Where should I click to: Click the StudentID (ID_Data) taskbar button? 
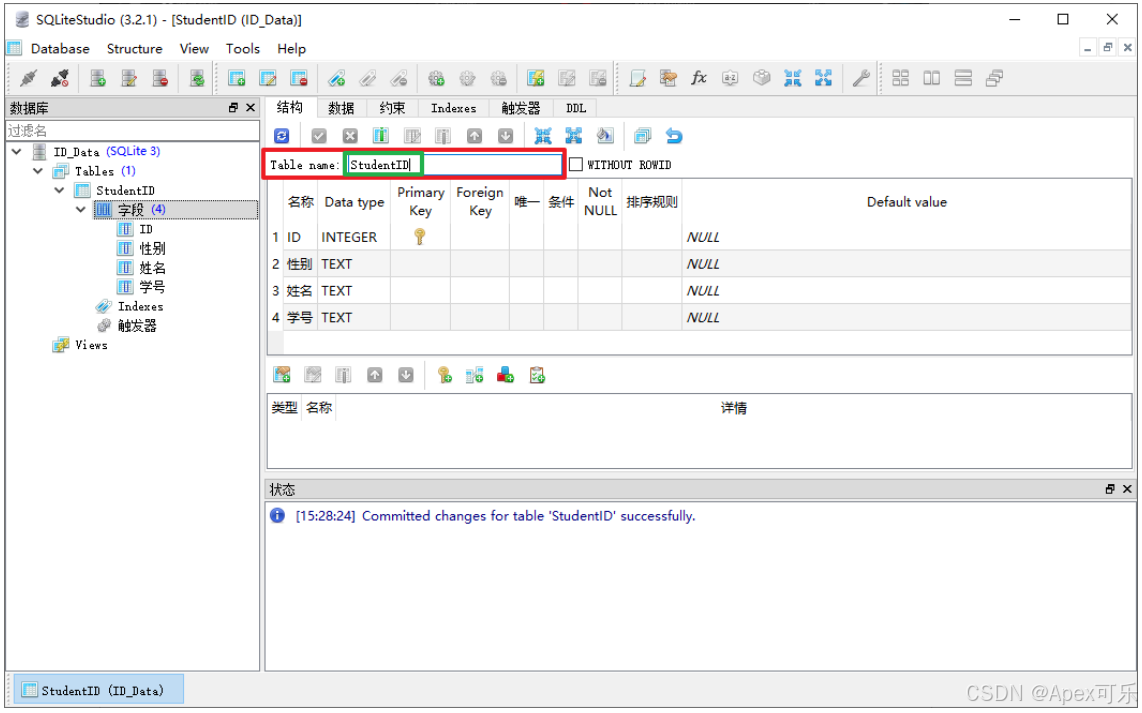click(x=99, y=690)
